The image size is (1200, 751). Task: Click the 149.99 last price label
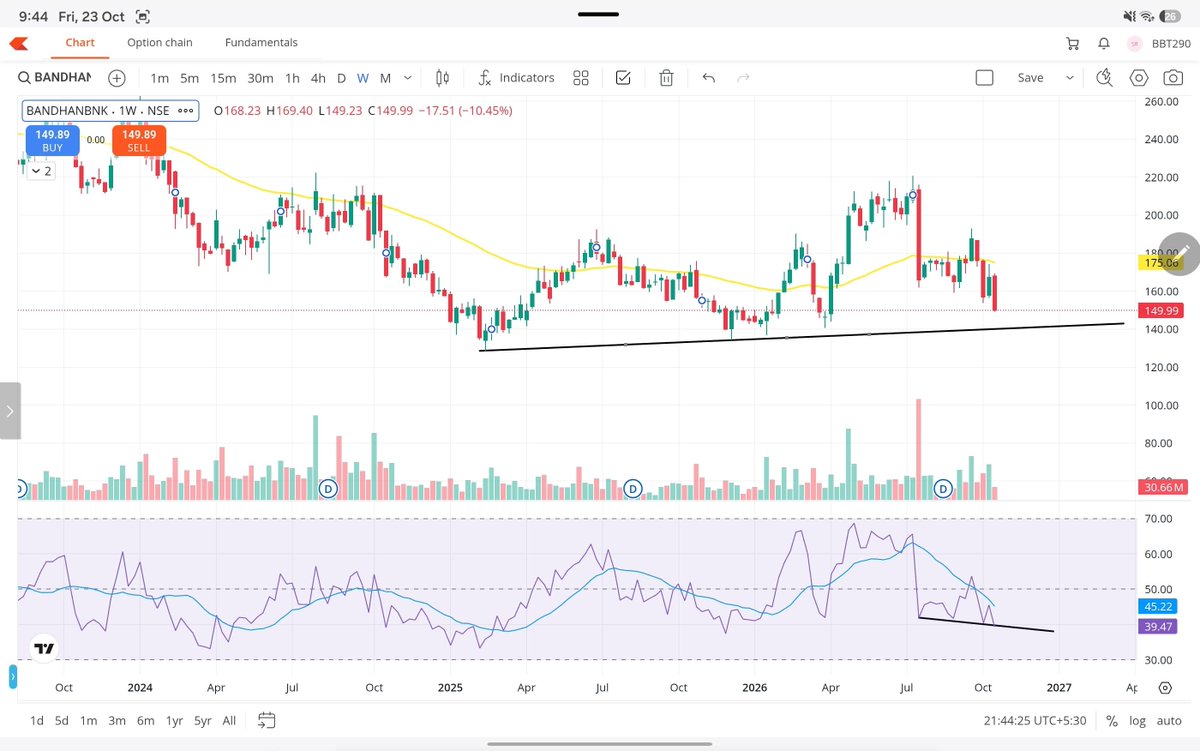point(1161,311)
